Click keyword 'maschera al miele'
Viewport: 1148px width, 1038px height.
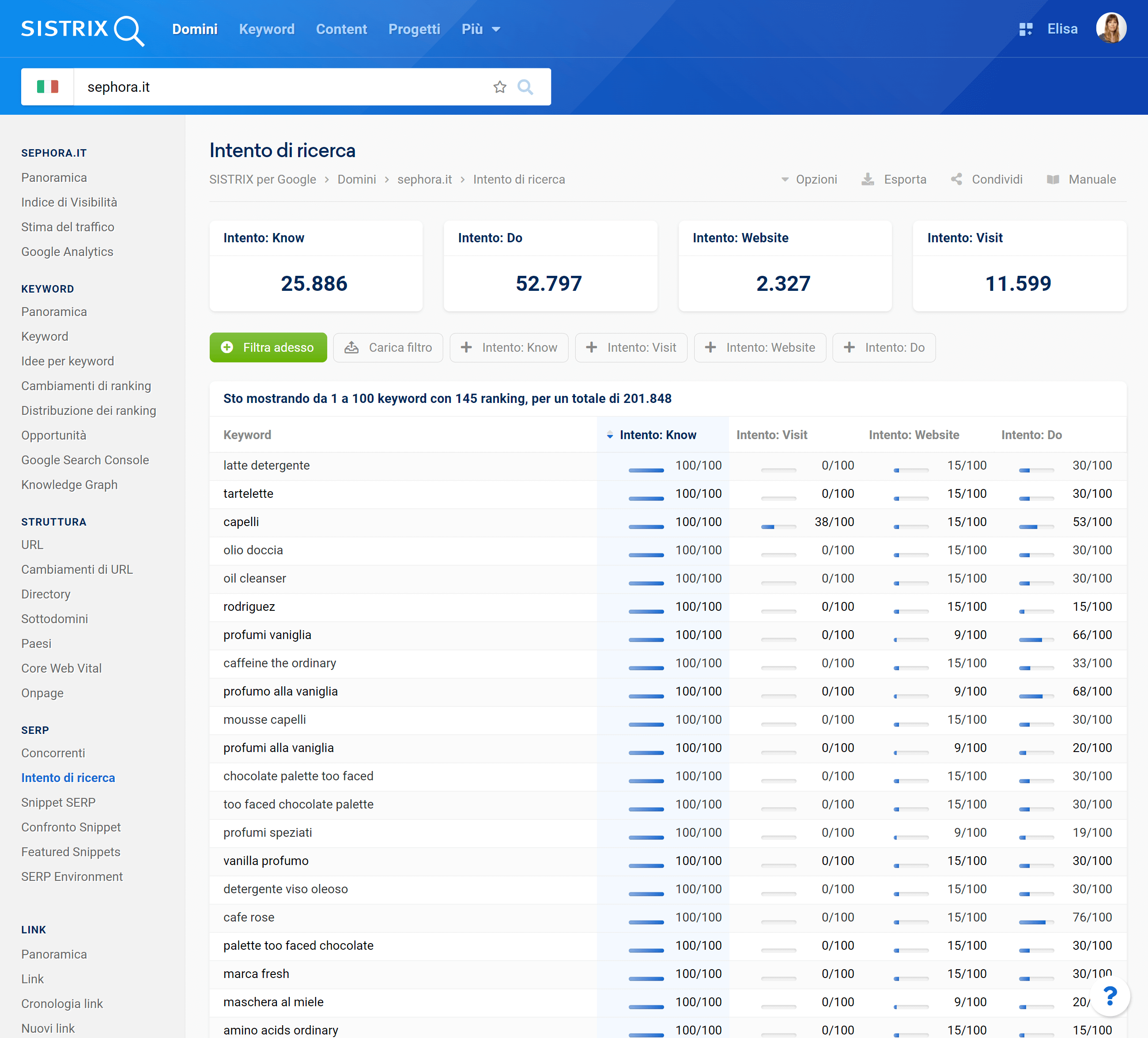point(273,1001)
